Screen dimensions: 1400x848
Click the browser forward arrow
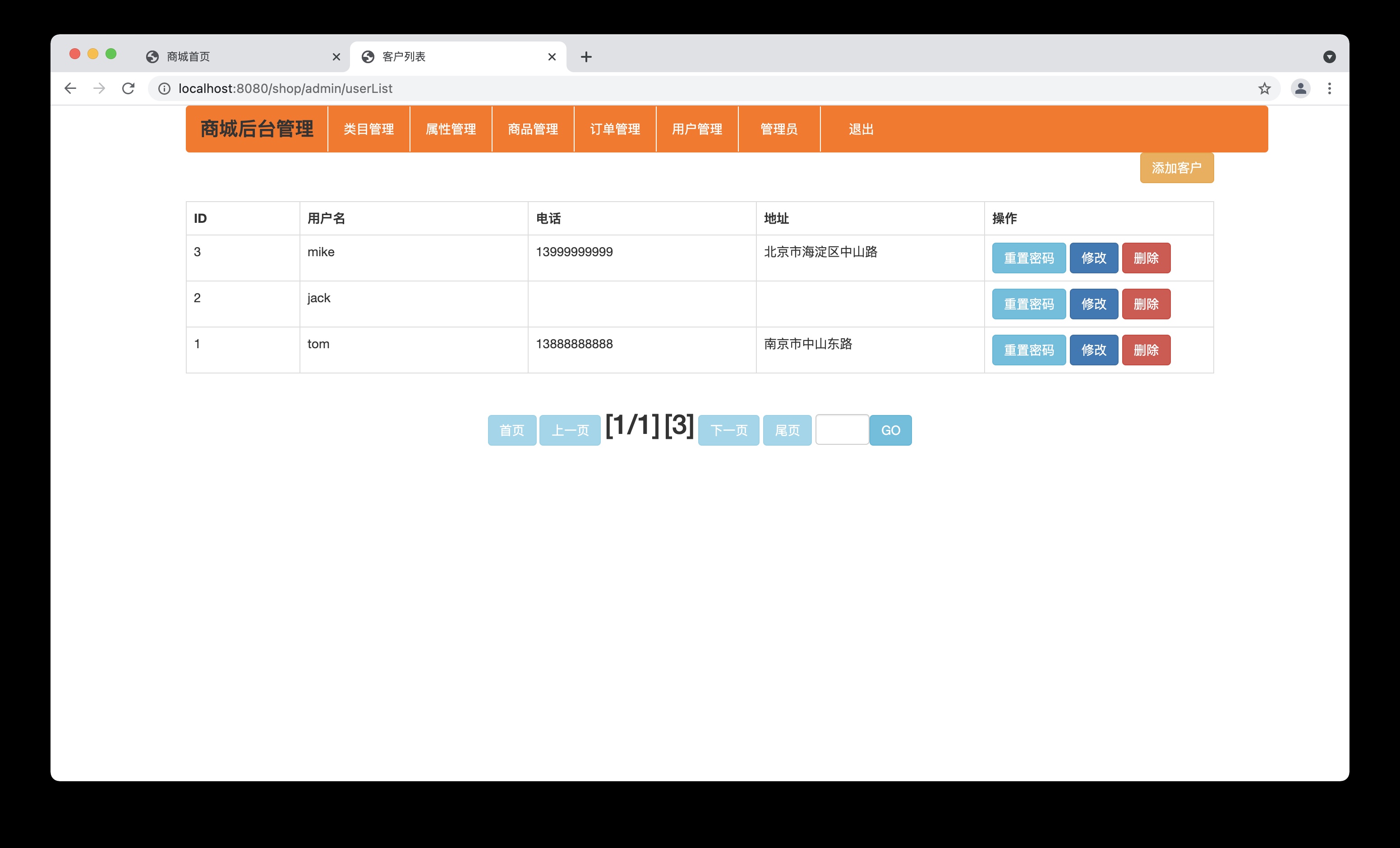99,88
